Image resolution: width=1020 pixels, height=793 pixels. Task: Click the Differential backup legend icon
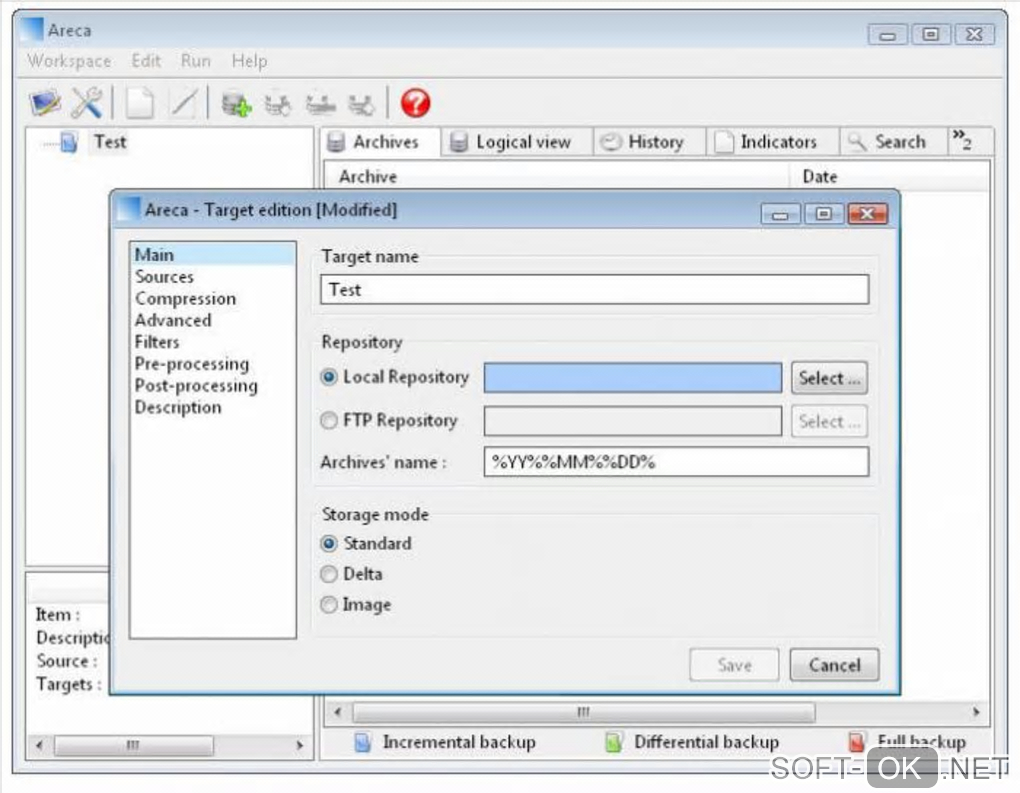(x=613, y=742)
